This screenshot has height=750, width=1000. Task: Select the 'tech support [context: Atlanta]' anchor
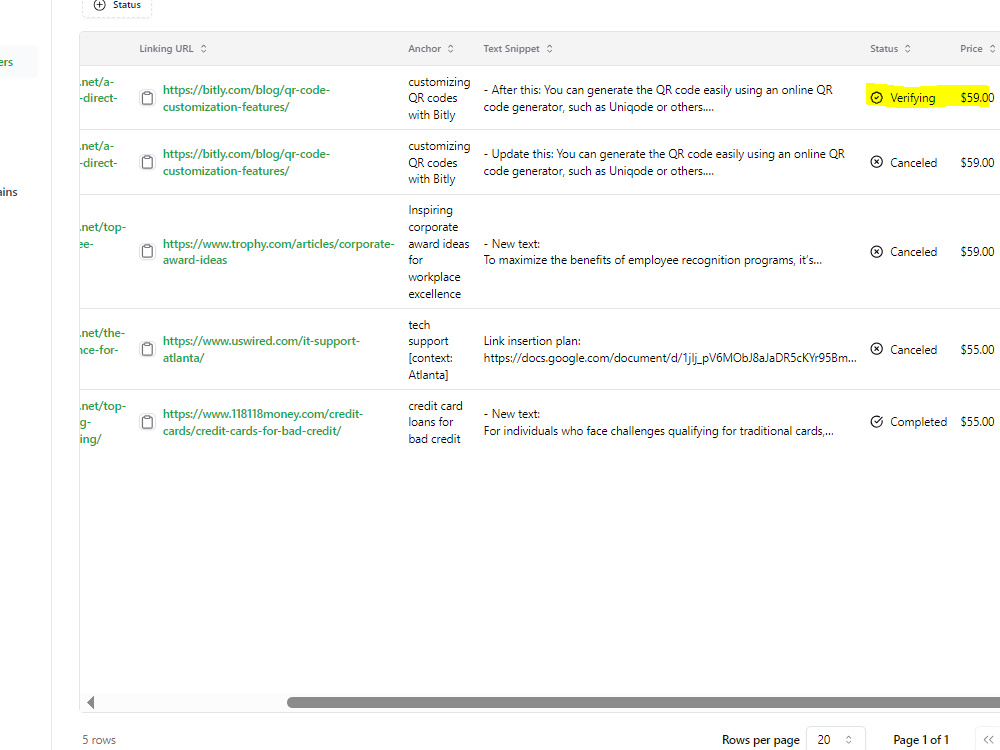[431, 349]
